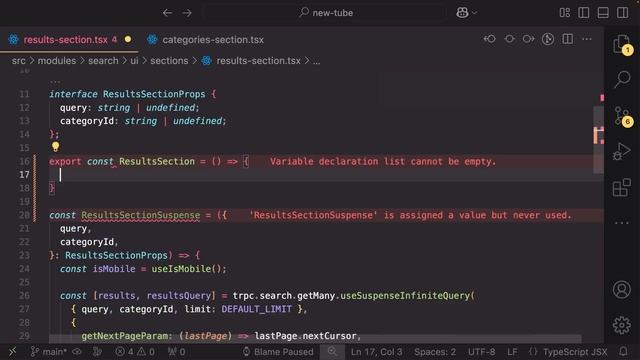Open the Run and Debug view

(622, 151)
